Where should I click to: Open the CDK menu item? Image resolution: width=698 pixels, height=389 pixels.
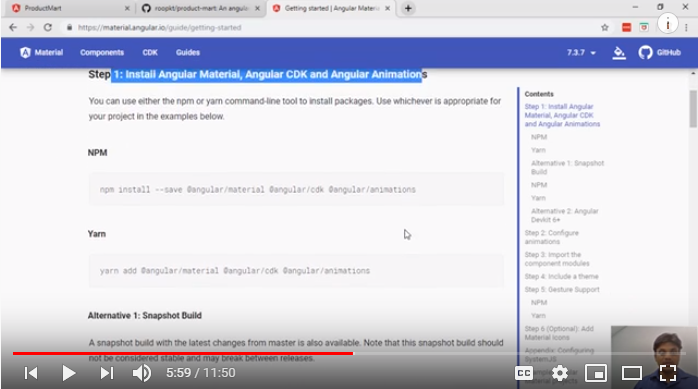click(x=150, y=53)
